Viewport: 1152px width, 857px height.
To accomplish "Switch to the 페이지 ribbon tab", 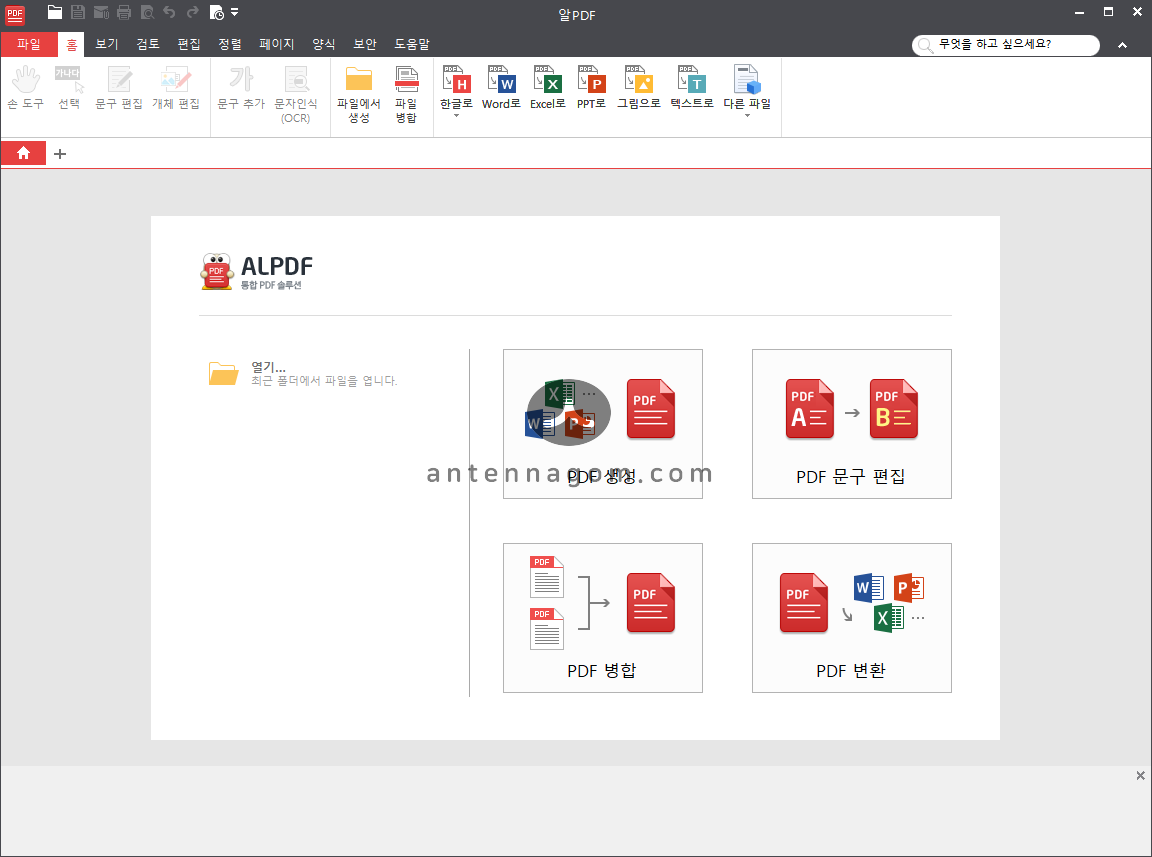I will 276,44.
